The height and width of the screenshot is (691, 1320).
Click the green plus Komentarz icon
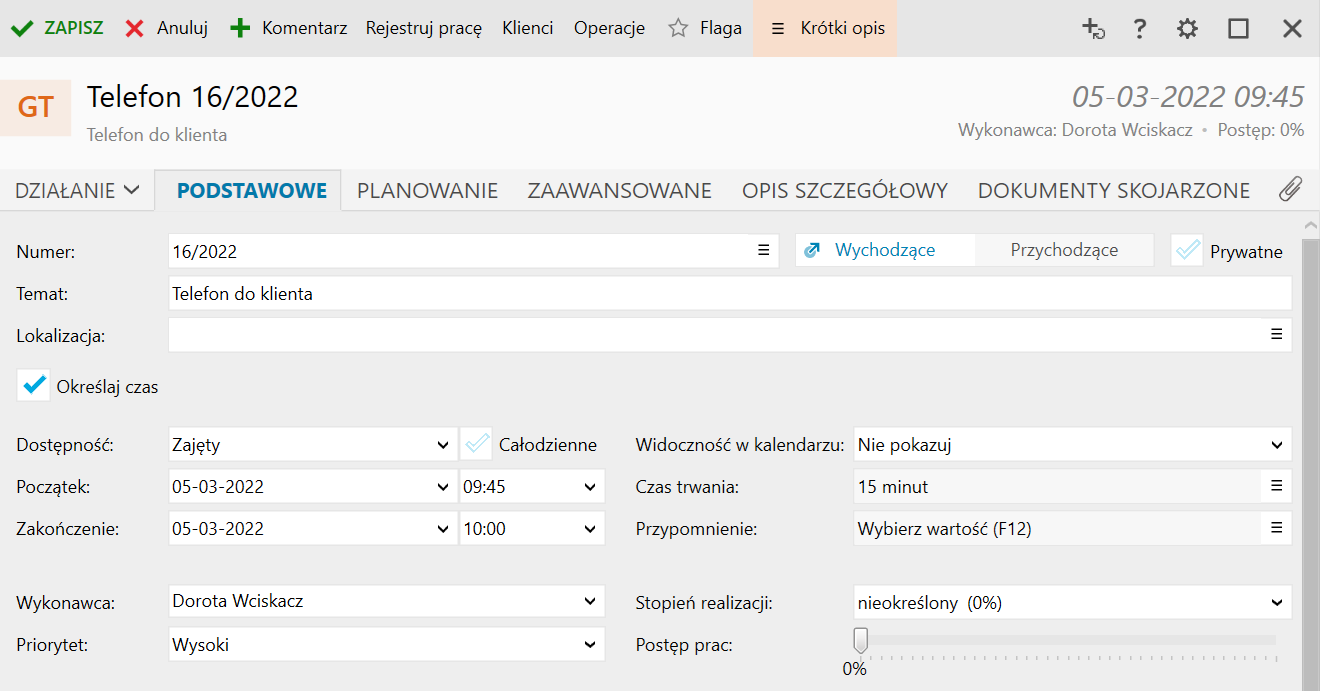(x=240, y=28)
